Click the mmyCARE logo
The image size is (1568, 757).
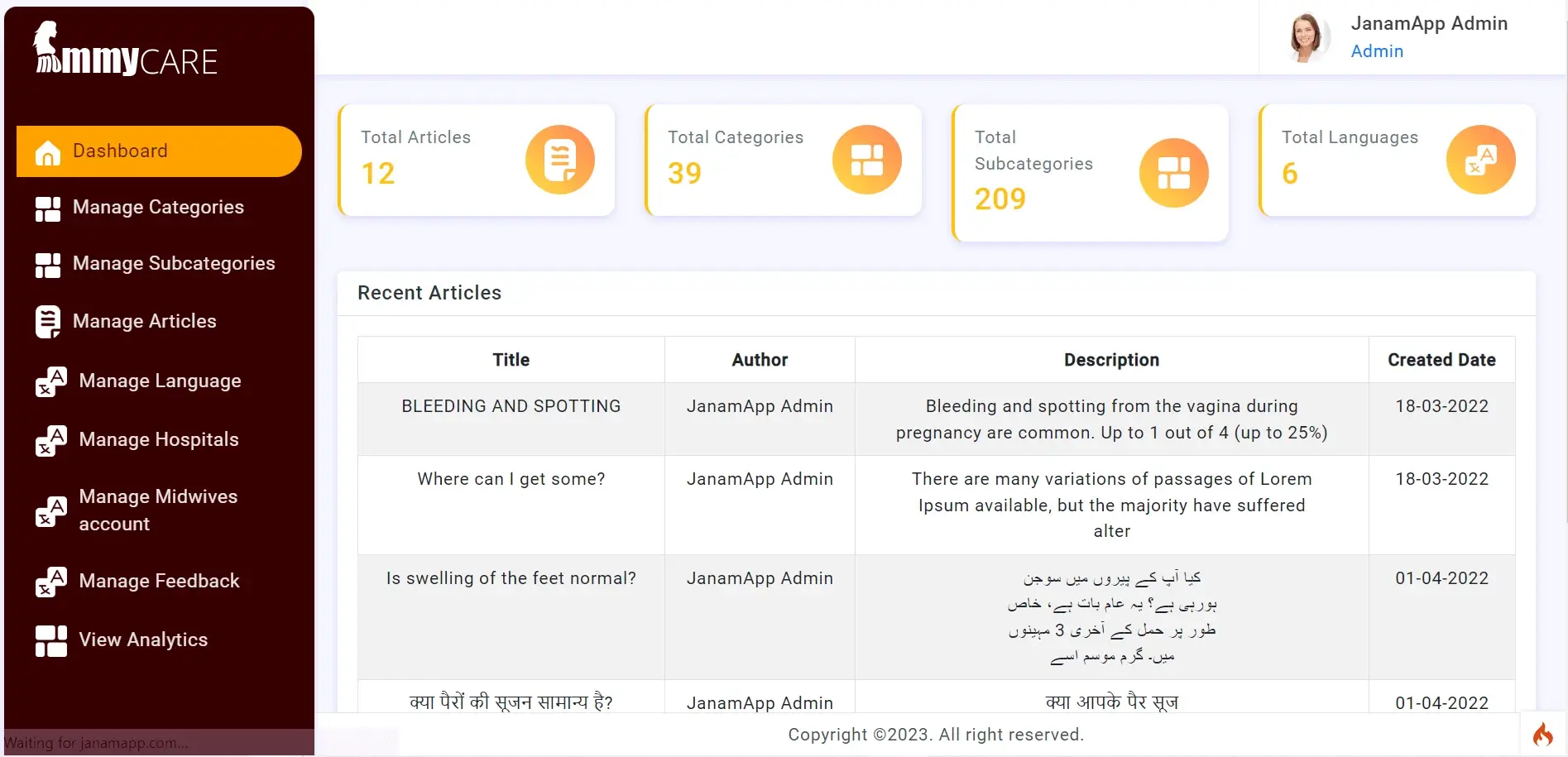(x=126, y=51)
